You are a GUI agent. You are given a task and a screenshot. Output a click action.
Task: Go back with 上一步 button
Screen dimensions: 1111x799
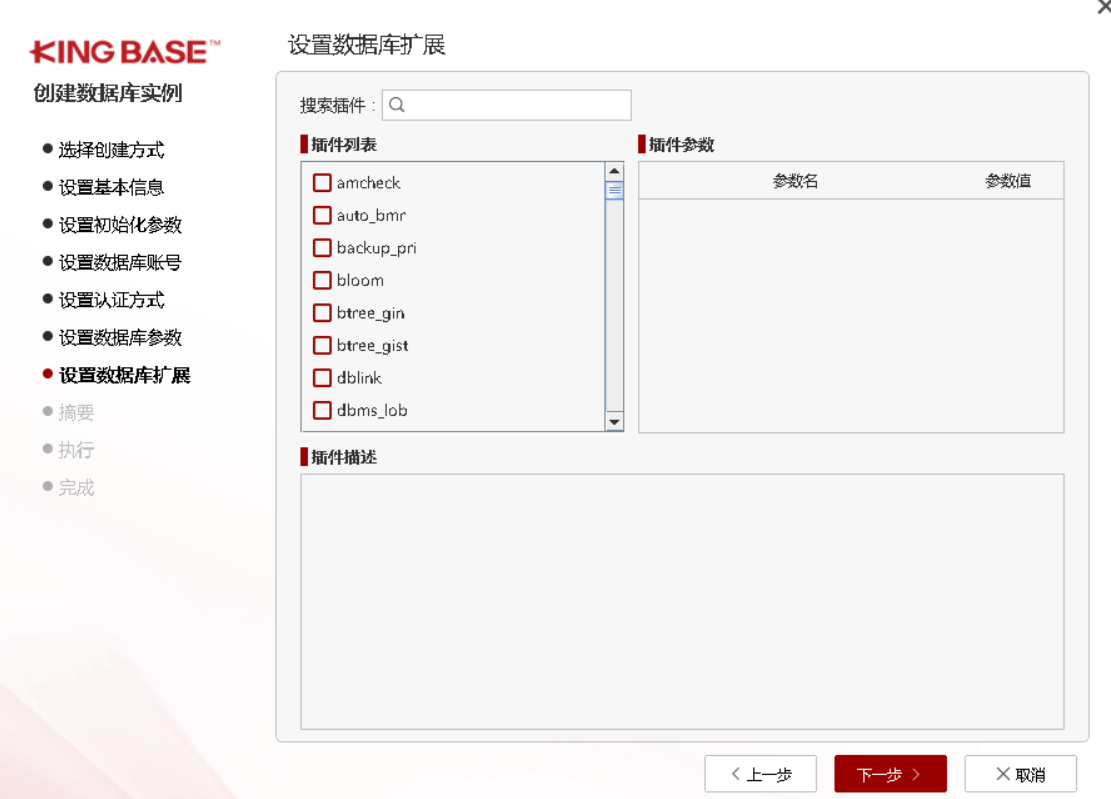coord(760,774)
